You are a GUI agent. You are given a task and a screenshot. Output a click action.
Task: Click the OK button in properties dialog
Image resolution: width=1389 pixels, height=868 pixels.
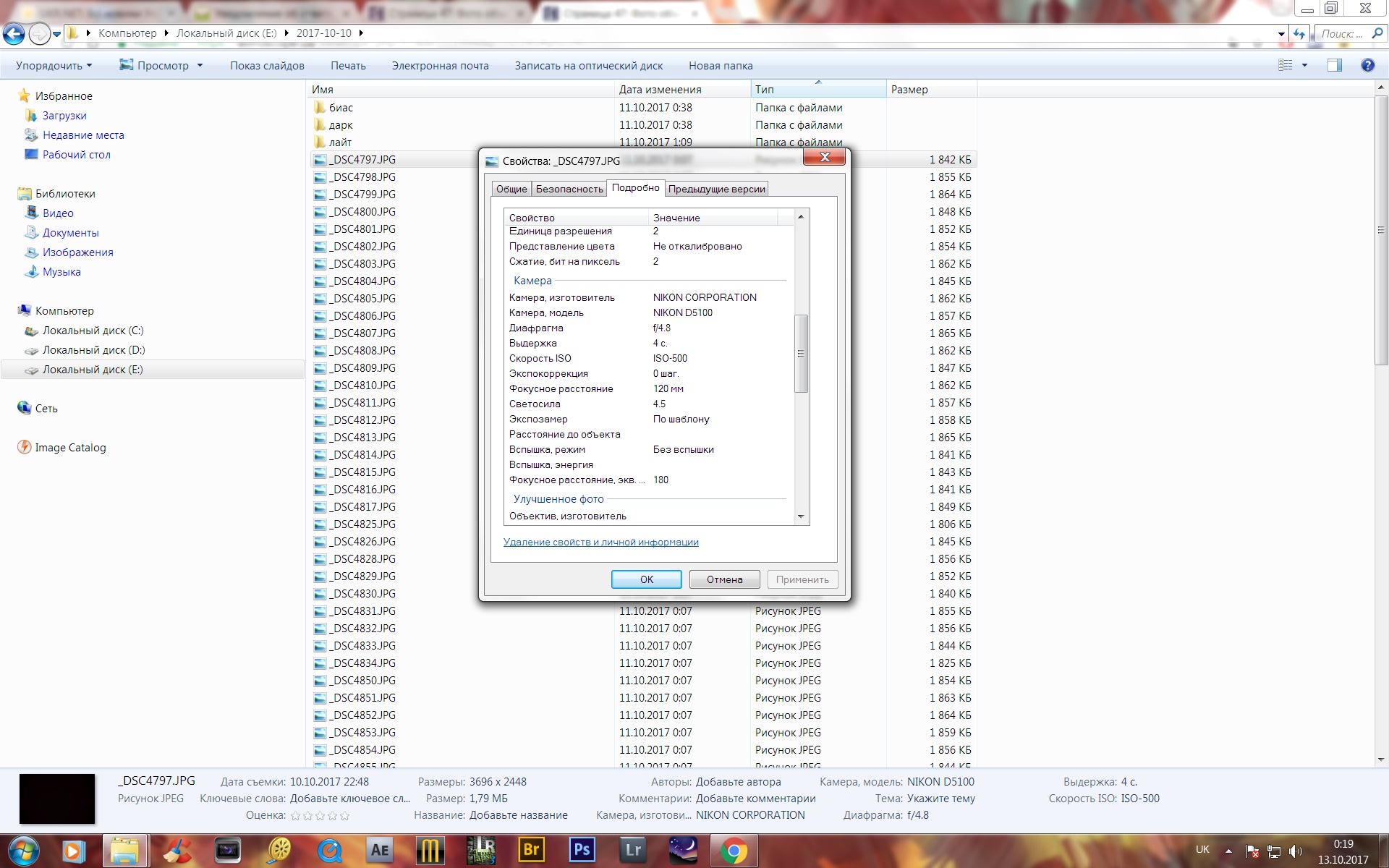point(646,579)
